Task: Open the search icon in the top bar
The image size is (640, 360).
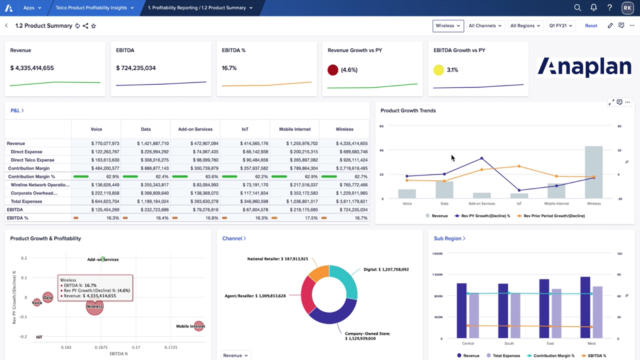Action: pos(577,8)
